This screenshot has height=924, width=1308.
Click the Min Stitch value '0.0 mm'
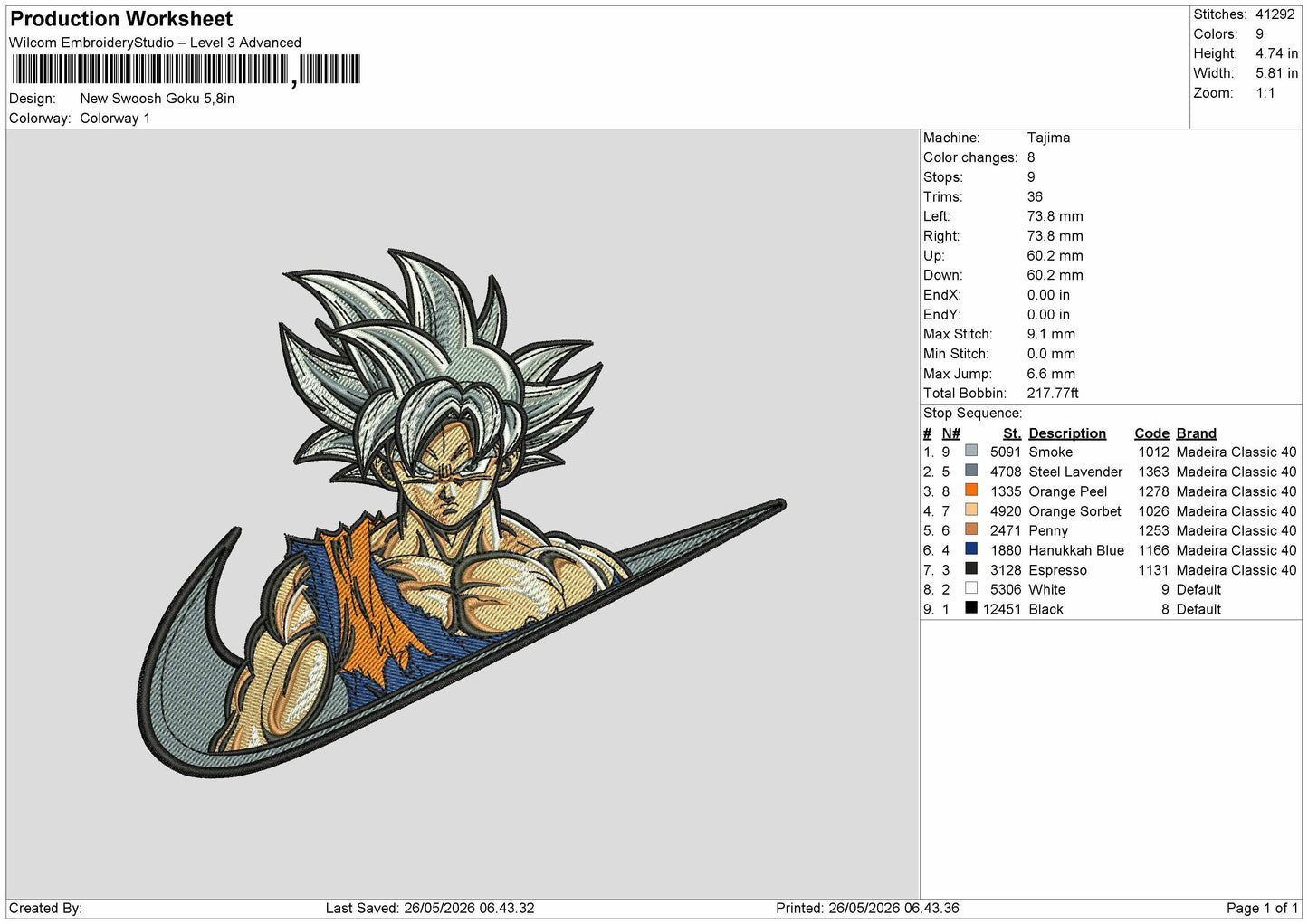point(1051,354)
